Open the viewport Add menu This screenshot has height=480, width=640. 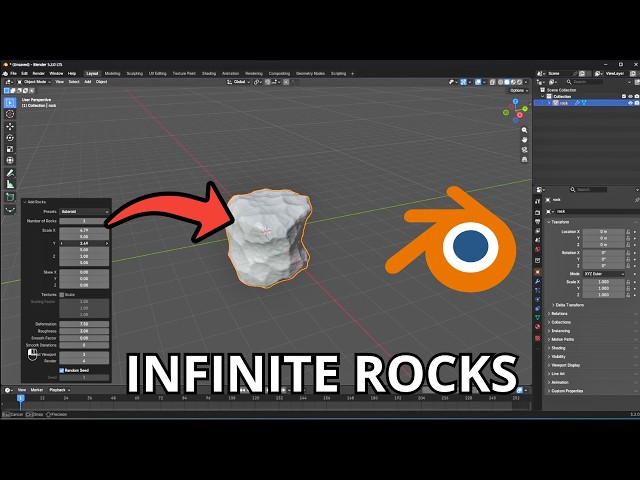pos(87,82)
